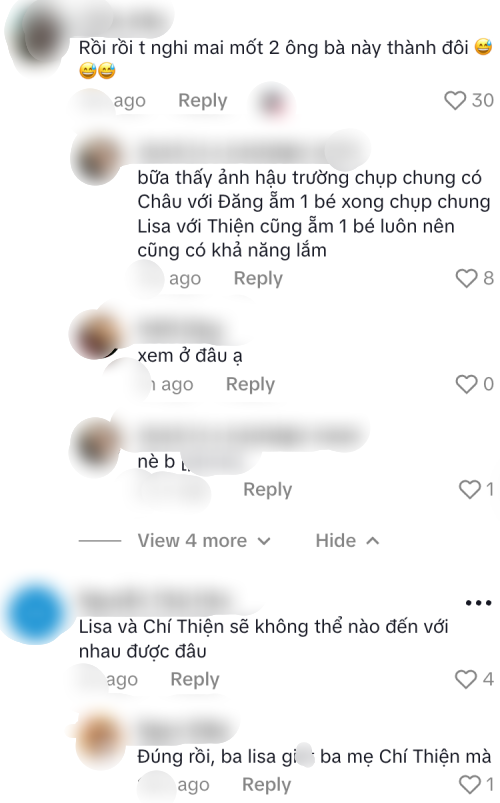Reply to the 'Rồi rồi t nghi' comment
The width and height of the screenshot is (500, 803).
[202, 100]
